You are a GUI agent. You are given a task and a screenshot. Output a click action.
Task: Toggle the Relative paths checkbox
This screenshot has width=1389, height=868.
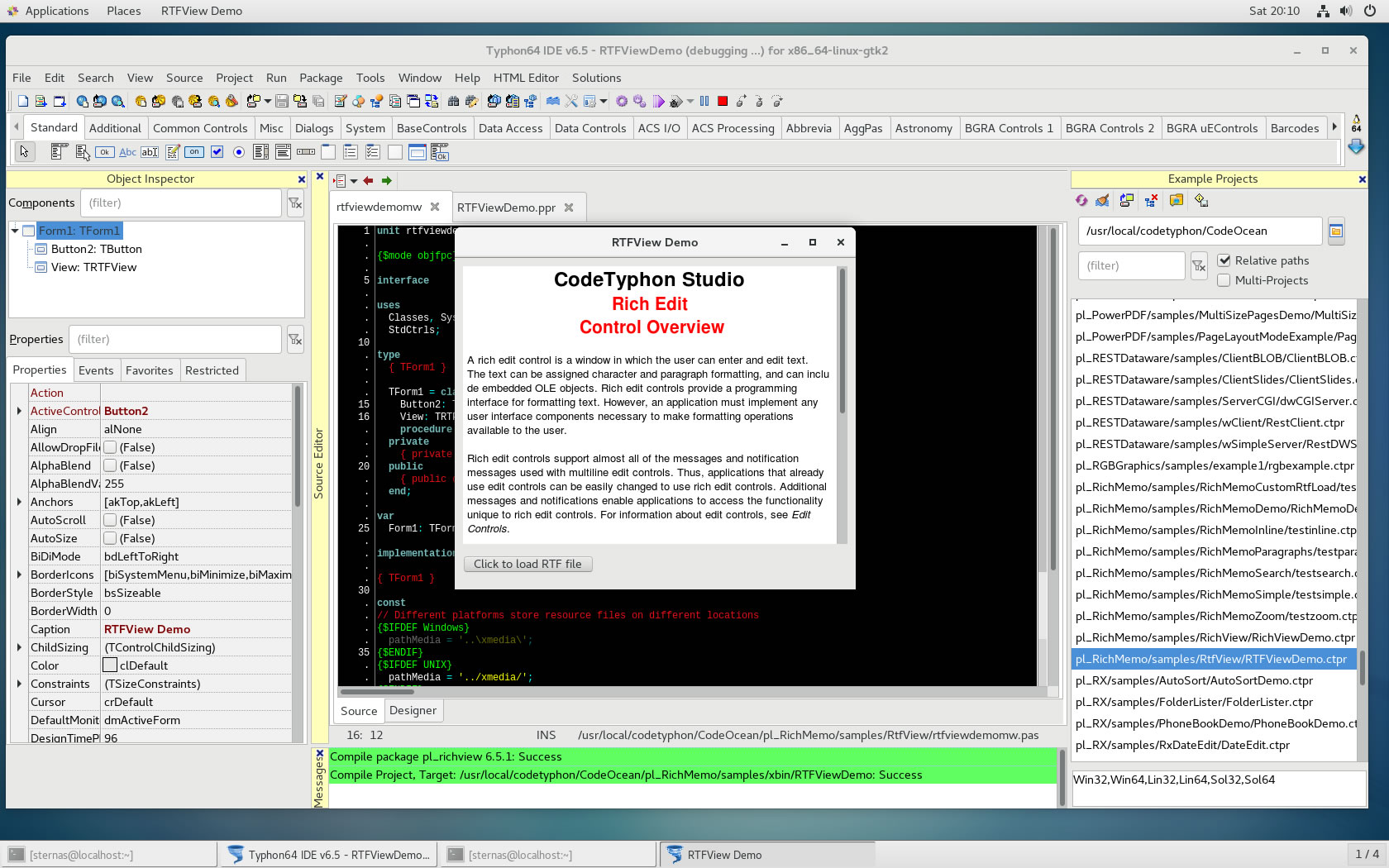click(1224, 260)
